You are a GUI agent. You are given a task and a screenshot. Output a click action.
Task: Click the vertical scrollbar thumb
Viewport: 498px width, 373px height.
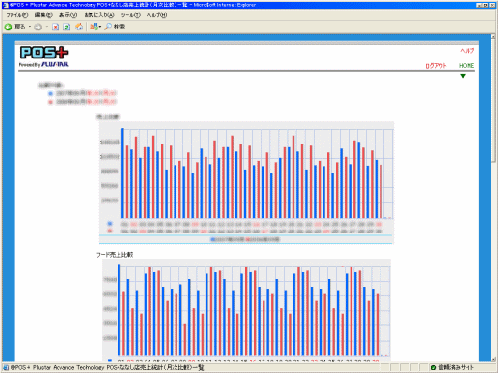493,101
